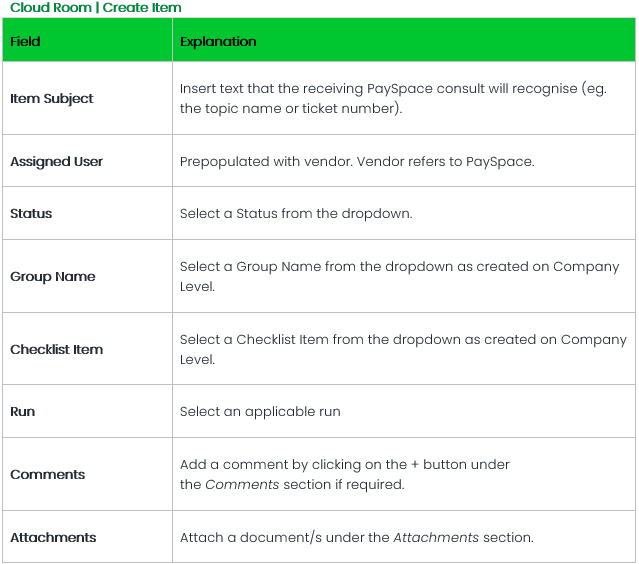Click "Select a Status from the dropdown" text
639x564 pixels.
point(296,214)
